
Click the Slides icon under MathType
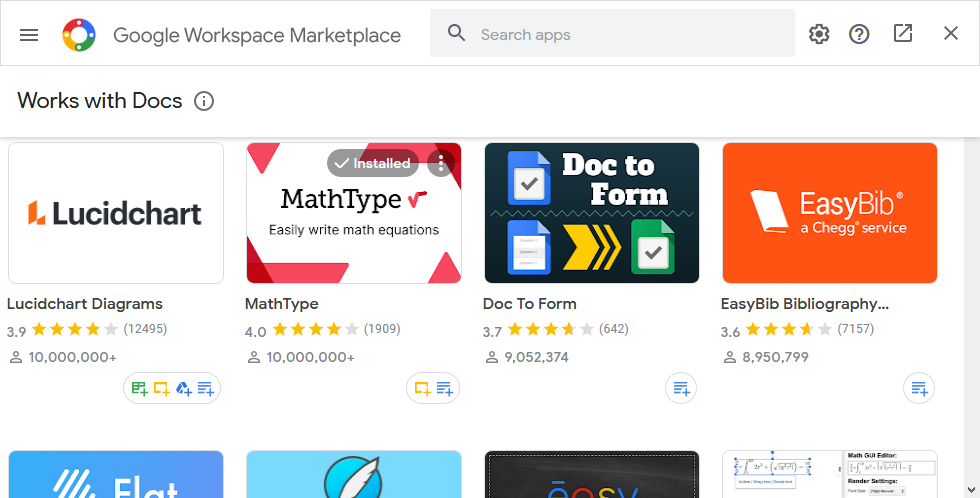[422, 388]
